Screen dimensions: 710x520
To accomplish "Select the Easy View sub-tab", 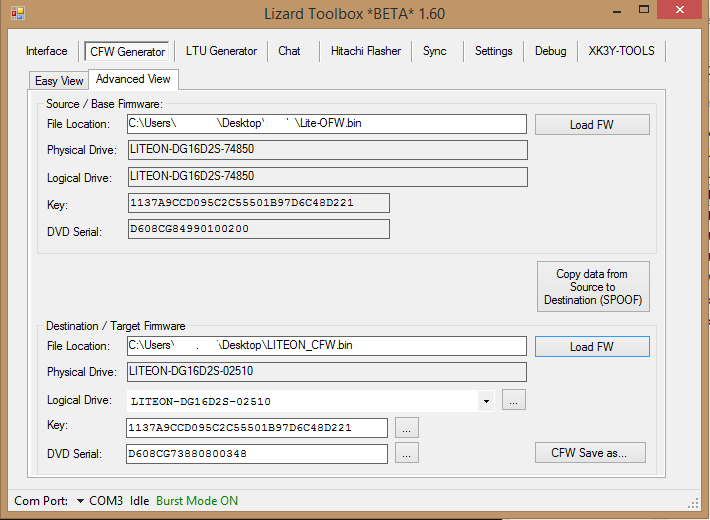I will point(59,81).
